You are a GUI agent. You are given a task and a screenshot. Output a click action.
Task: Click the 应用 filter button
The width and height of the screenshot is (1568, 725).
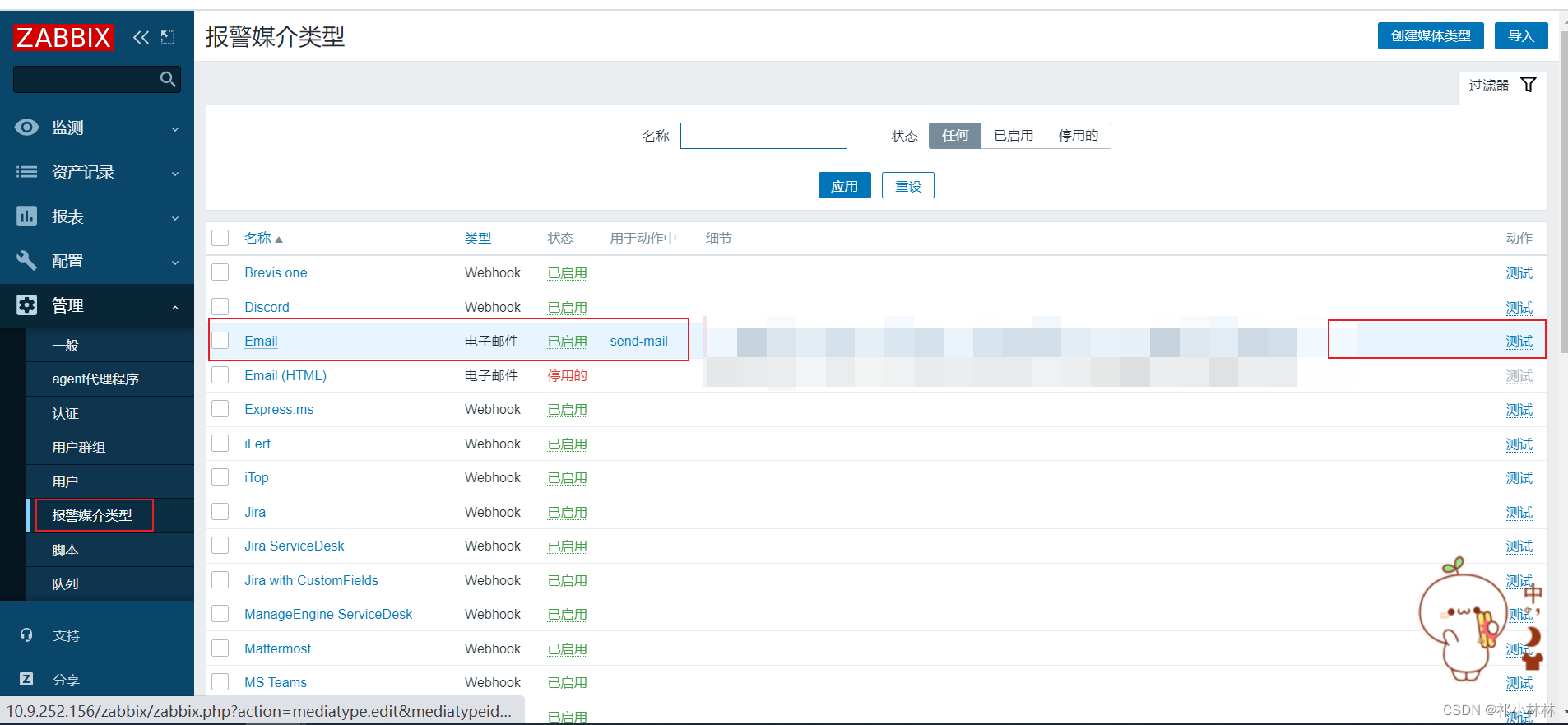(844, 185)
